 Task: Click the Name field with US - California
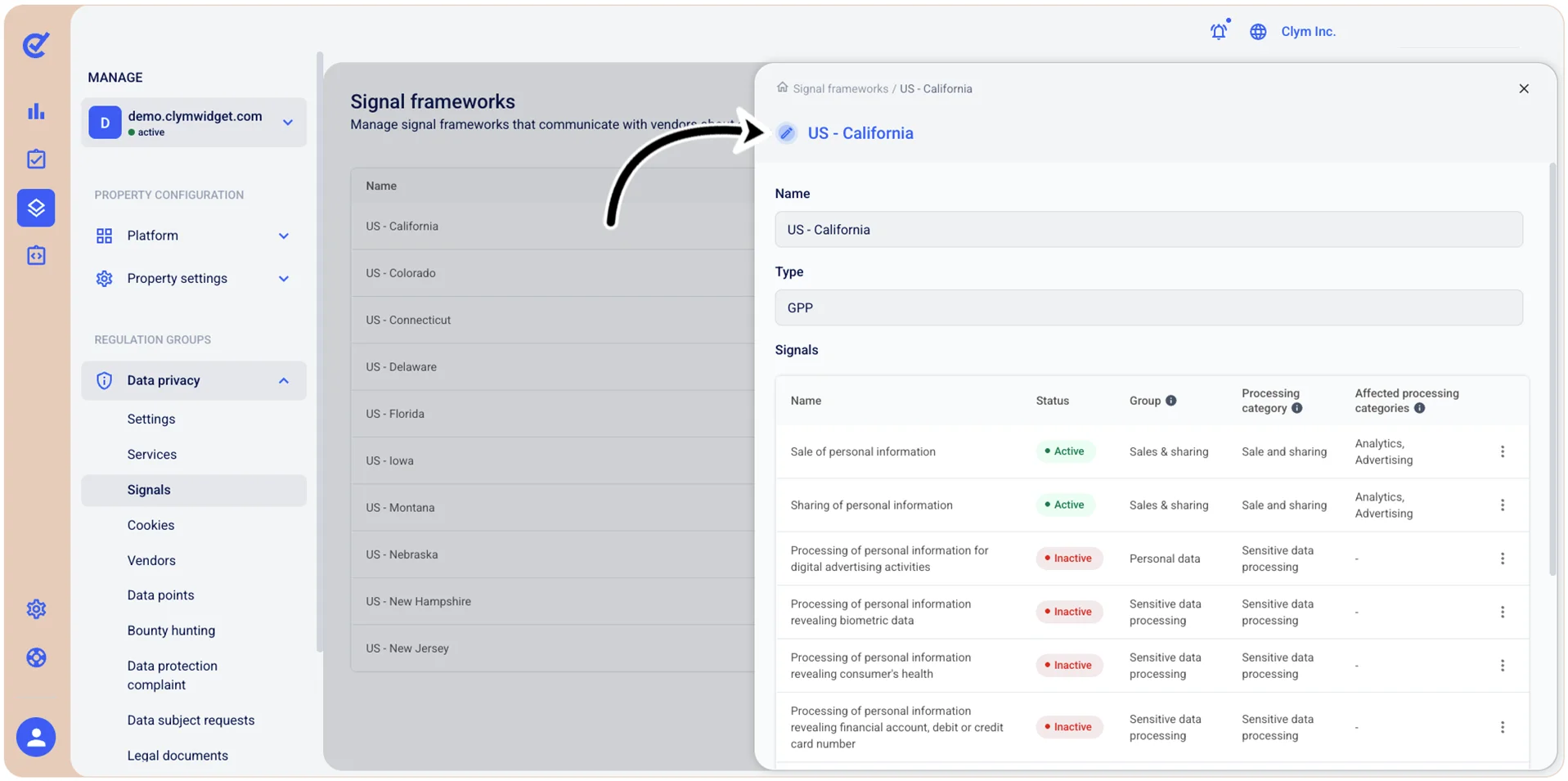tap(1148, 230)
